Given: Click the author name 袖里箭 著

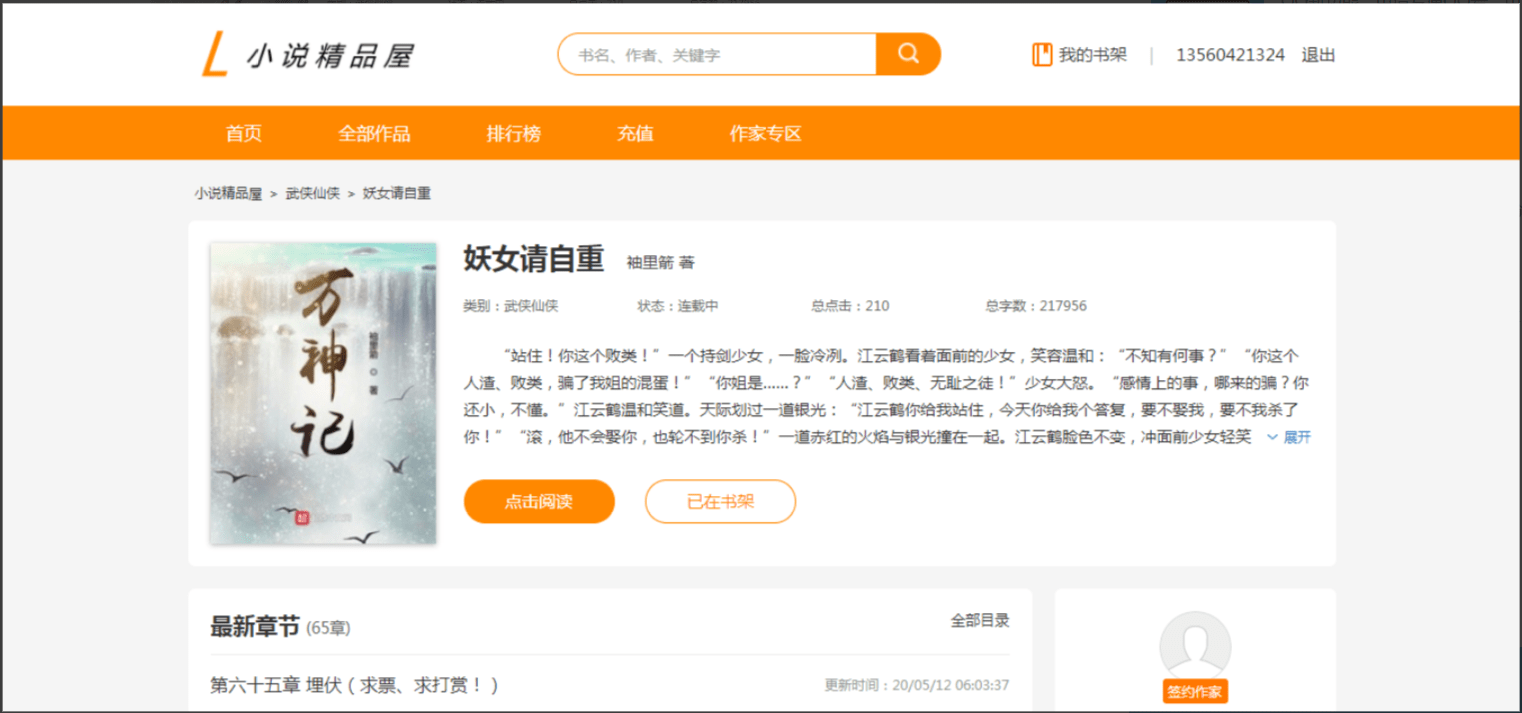Looking at the screenshot, I should pos(660,263).
